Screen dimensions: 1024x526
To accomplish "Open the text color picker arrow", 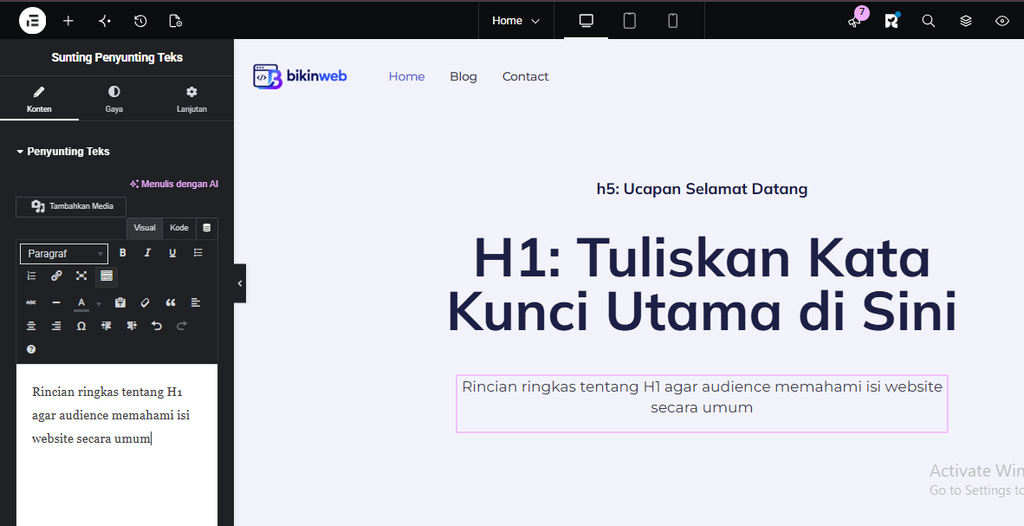I will click(x=99, y=304).
